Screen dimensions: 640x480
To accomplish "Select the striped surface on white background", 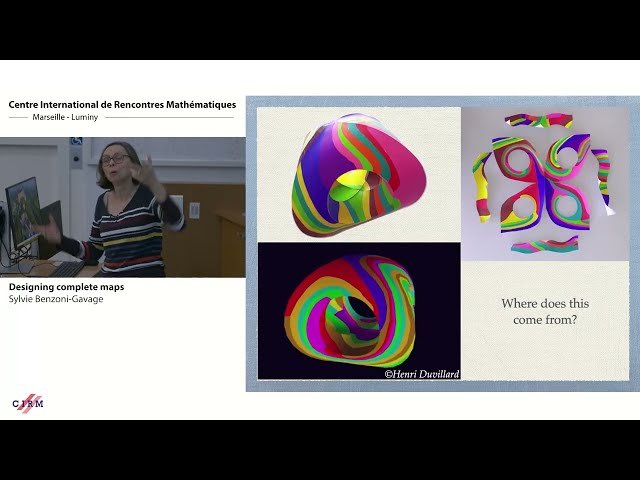I will point(357,173).
